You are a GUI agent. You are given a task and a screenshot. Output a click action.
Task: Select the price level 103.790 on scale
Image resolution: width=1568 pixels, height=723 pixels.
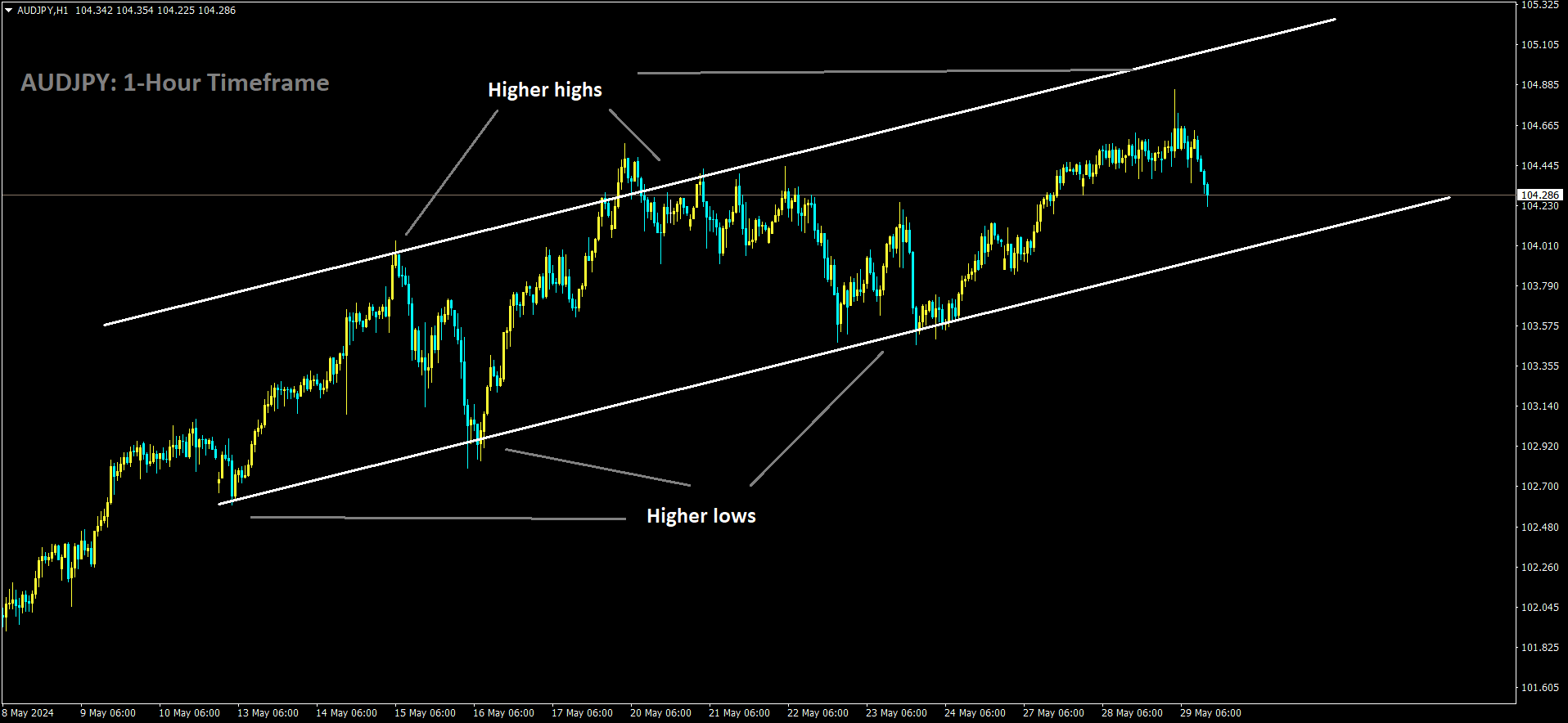pyautogui.click(x=1540, y=286)
